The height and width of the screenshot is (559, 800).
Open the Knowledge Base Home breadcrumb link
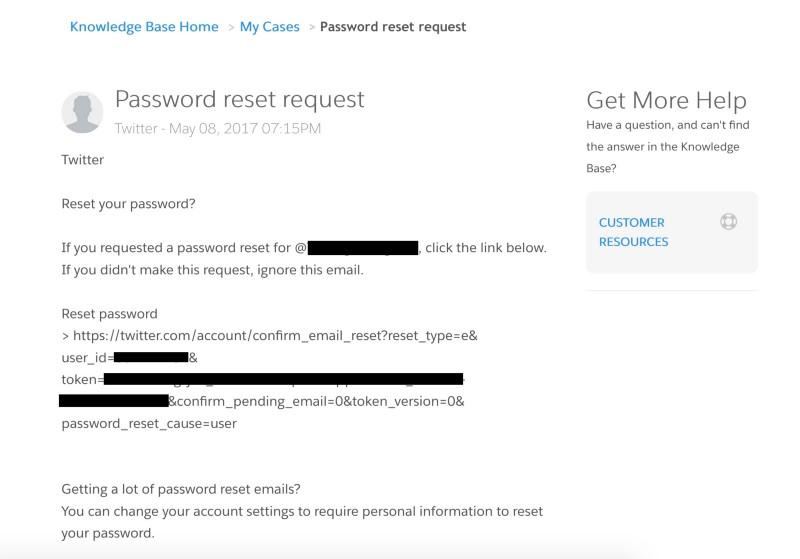[x=144, y=27]
